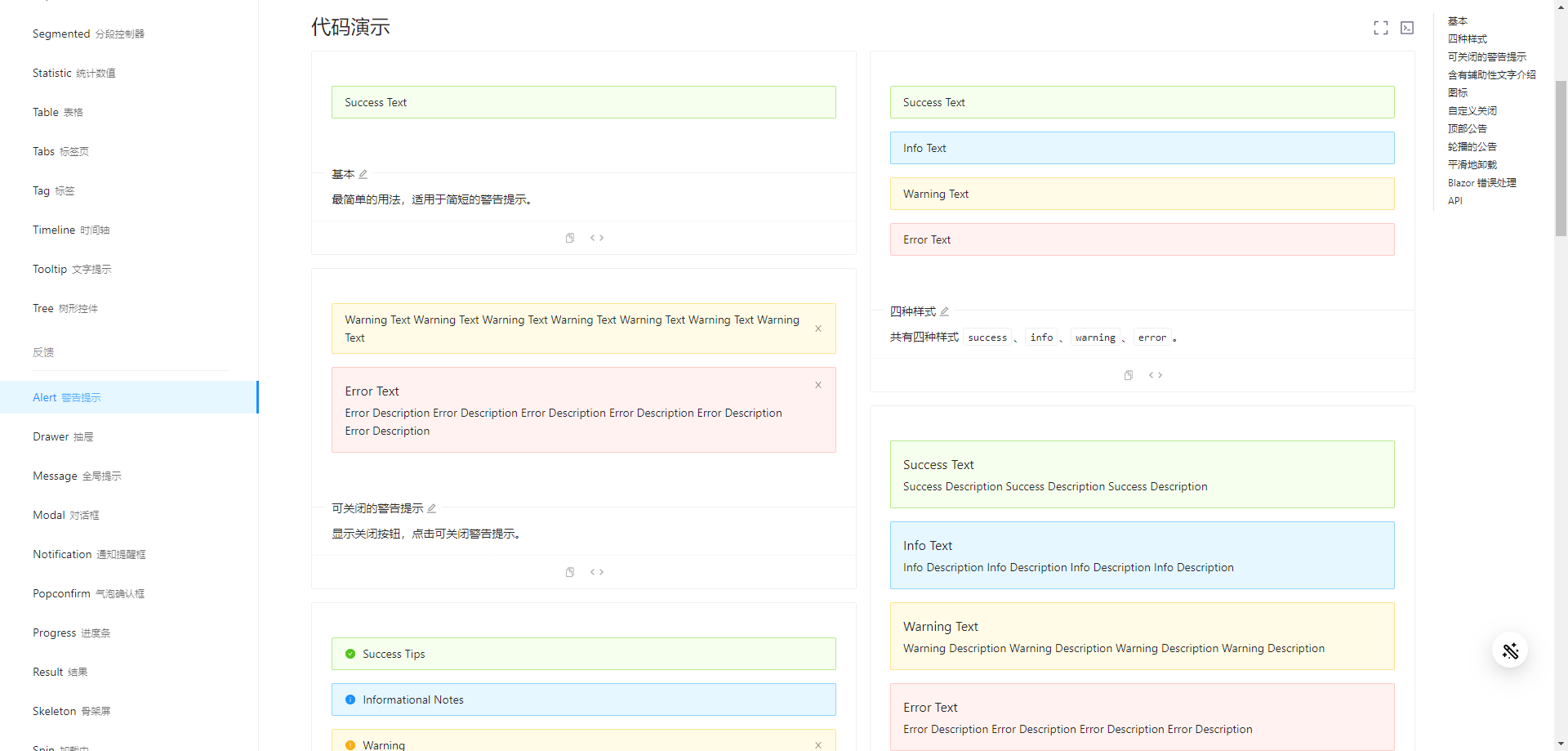Show source code for 基本 demo
This screenshot has width=1568, height=751.
tap(597, 238)
